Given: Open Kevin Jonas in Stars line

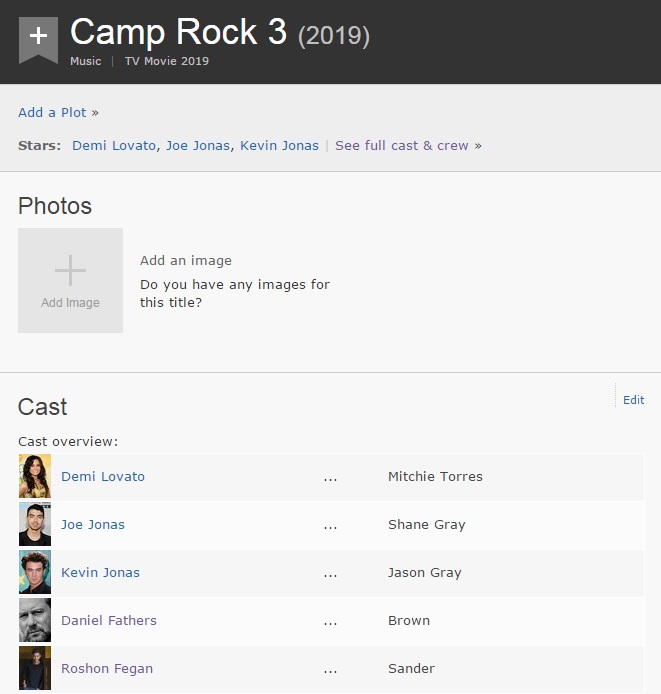Looking at the screenshot, I should tap(279, 146).
